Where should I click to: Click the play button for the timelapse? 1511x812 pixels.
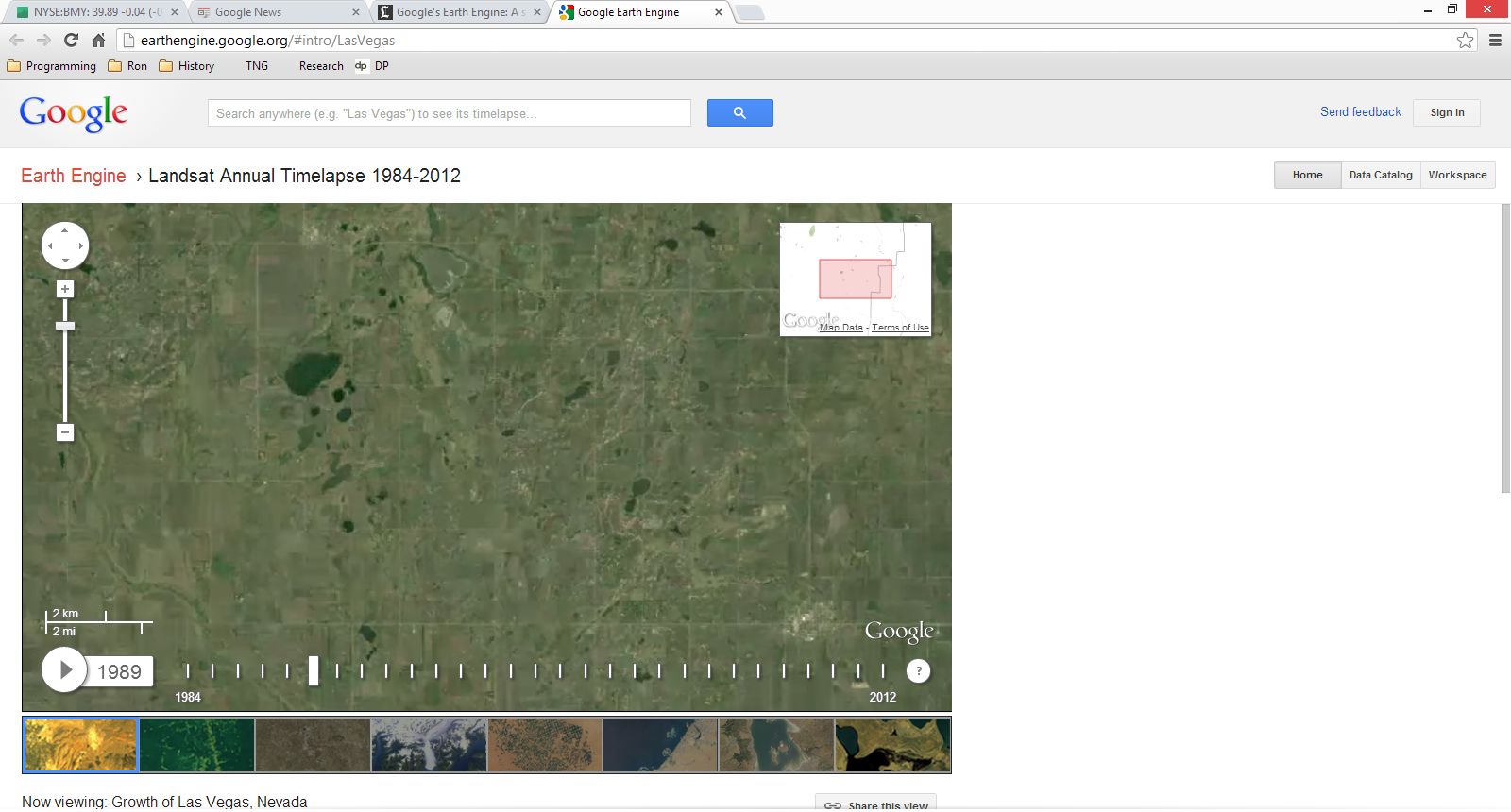[x=65, y=670]
